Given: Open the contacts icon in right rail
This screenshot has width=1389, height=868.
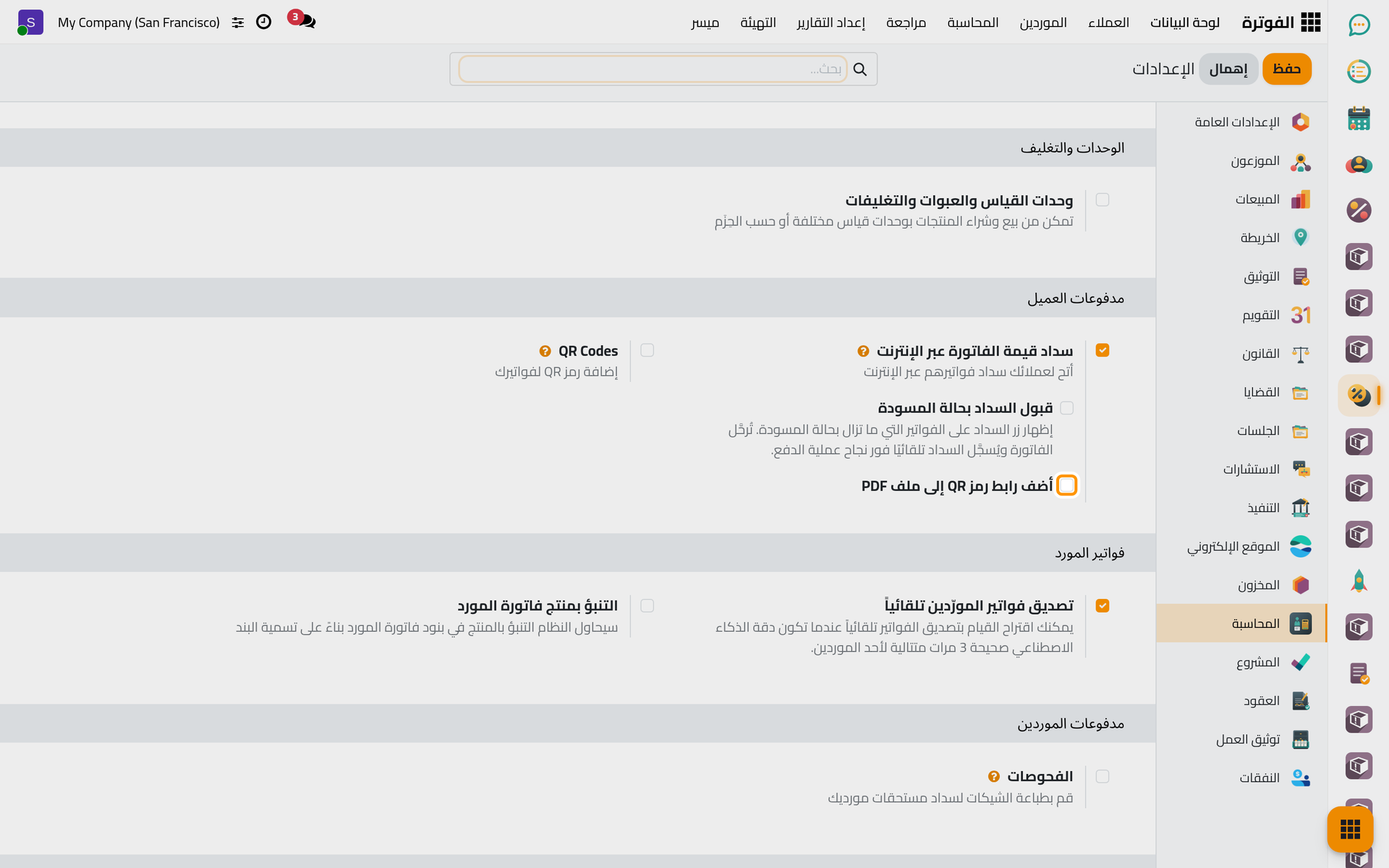Looking at the screenshot, I should [1359, 164].
